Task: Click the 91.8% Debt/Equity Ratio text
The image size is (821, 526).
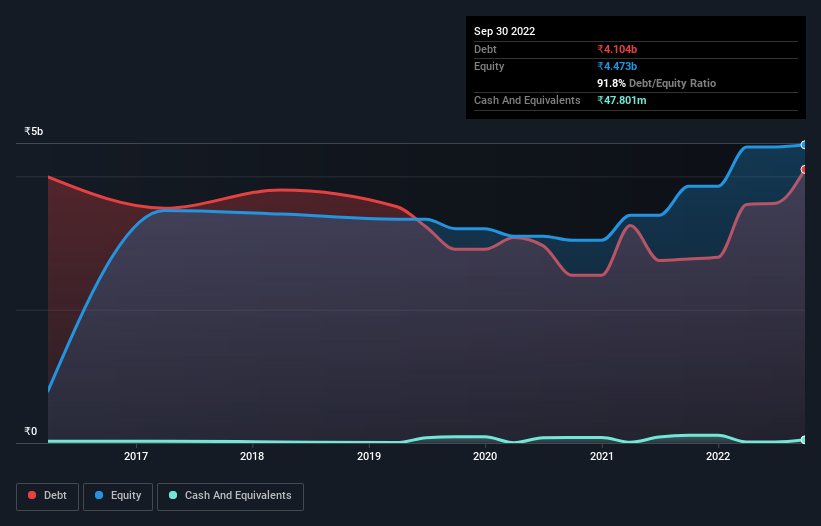Action: (656, 83)
